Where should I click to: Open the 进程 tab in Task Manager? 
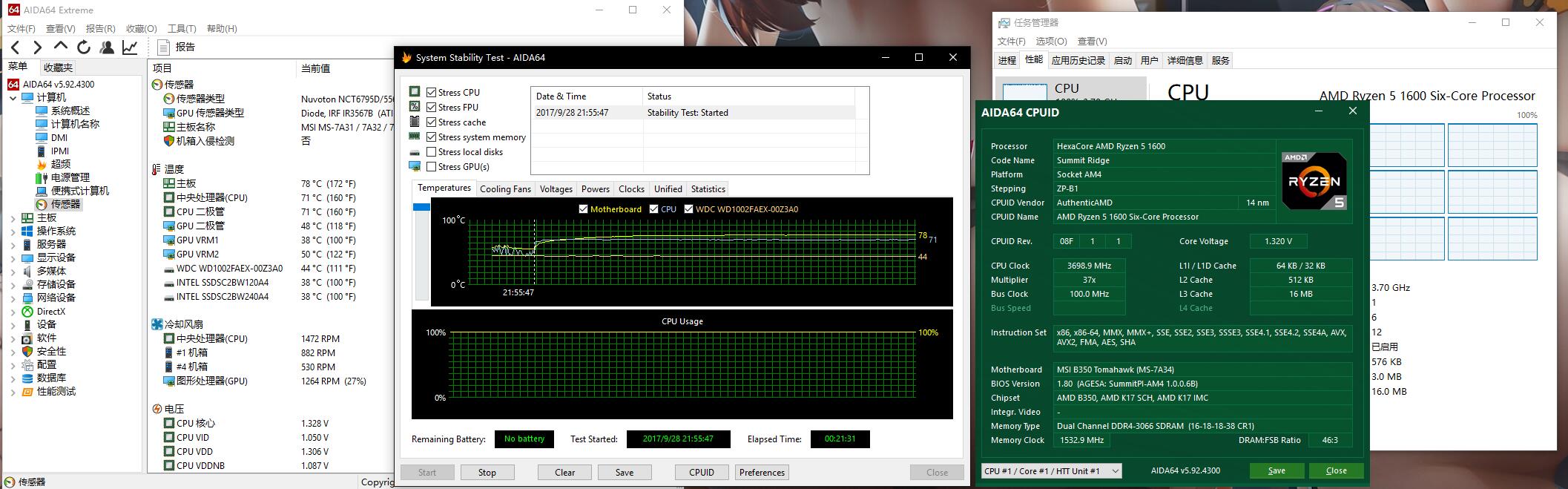[1007, 61]
